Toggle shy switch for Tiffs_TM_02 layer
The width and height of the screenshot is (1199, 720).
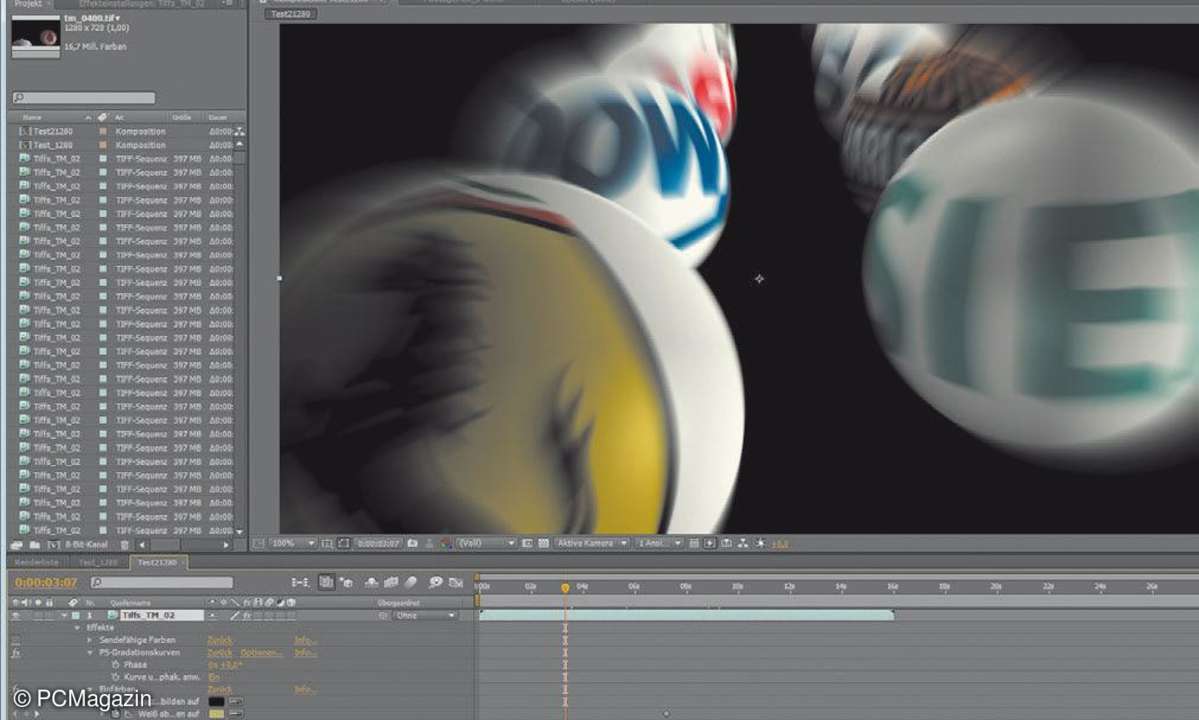213,615
